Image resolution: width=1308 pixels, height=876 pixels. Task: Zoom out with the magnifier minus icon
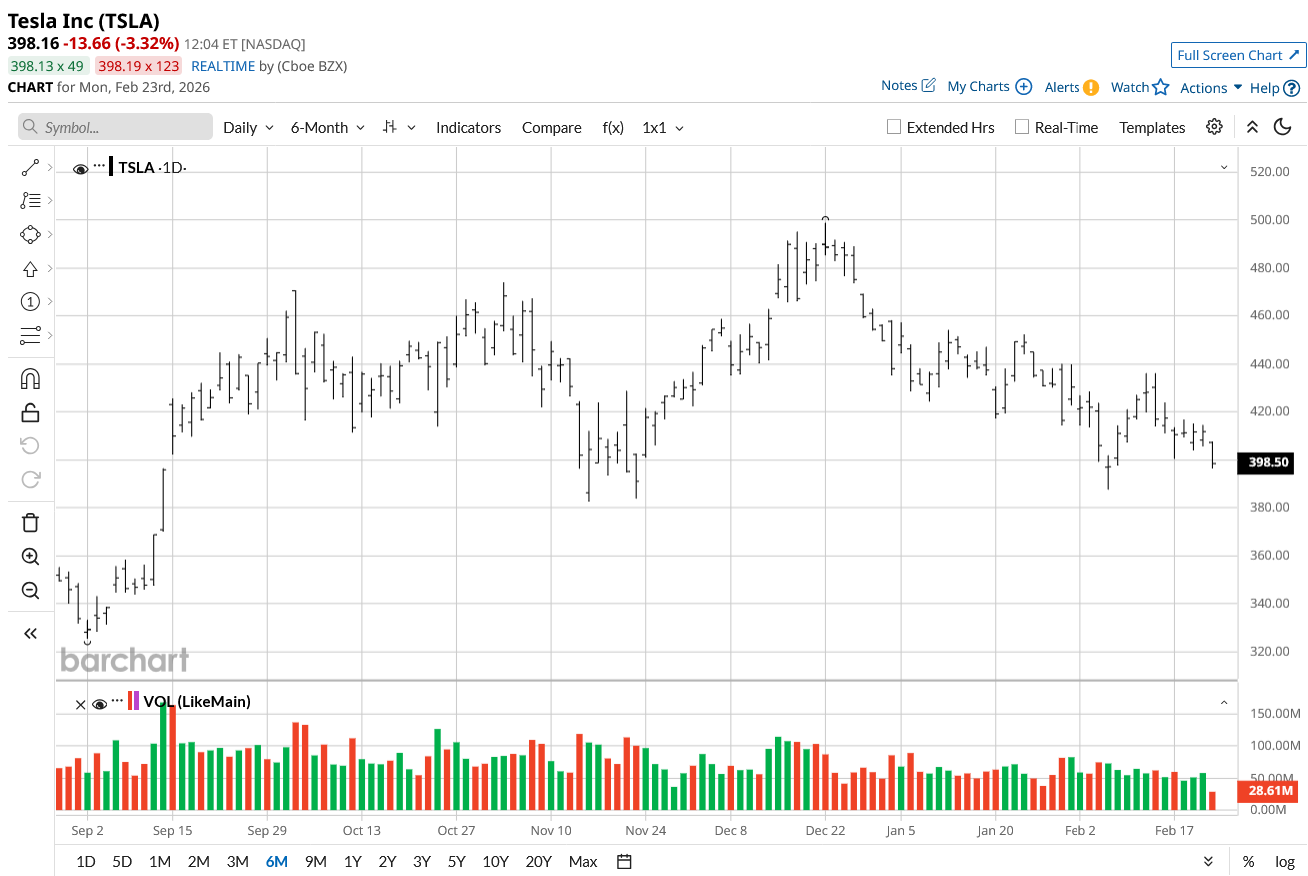(x=30, y=590)
